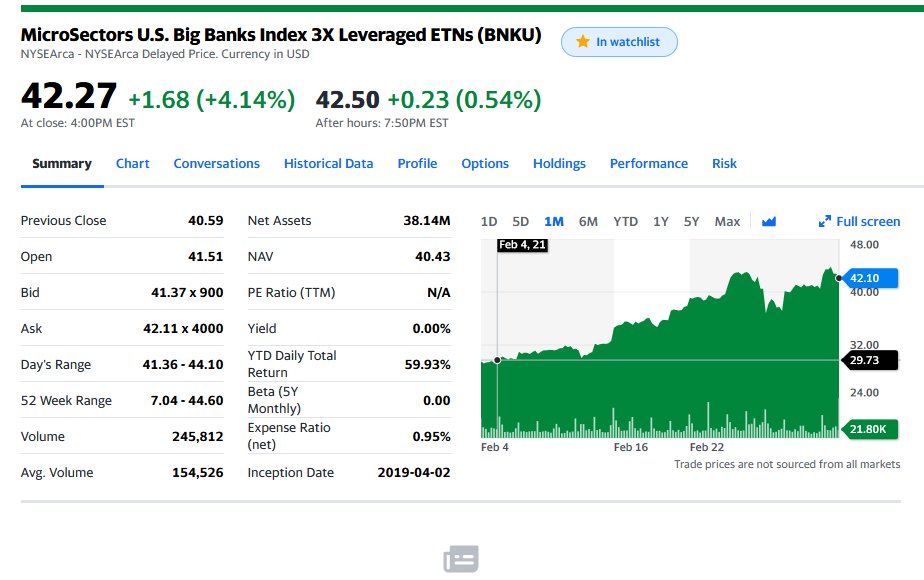924x580 pixels.
Task: Click the Ask value 42.11 x 4000
Action: (183, 328)
